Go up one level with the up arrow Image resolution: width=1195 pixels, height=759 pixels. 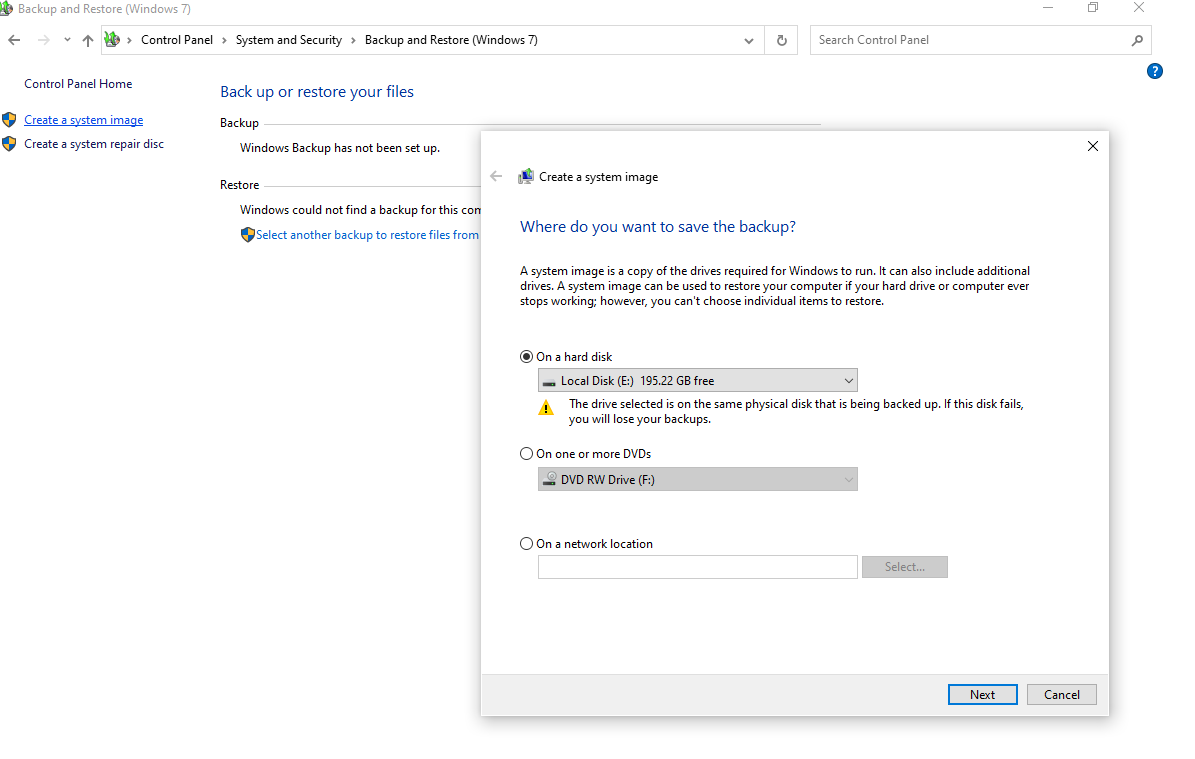click(88, 40)
